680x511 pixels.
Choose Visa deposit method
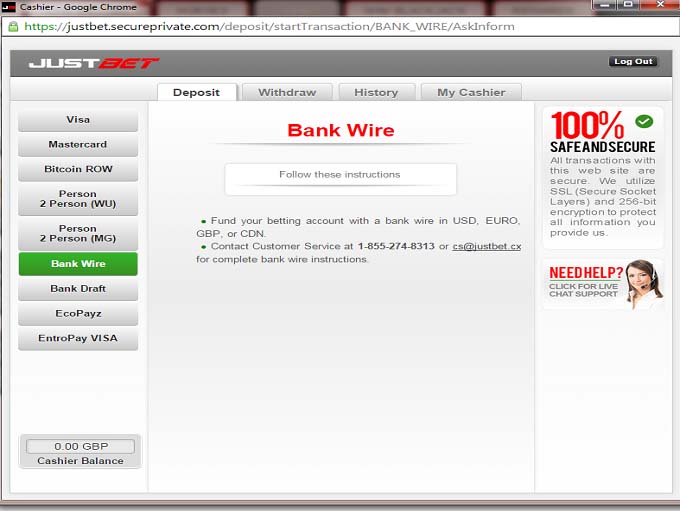coord(78,120)
